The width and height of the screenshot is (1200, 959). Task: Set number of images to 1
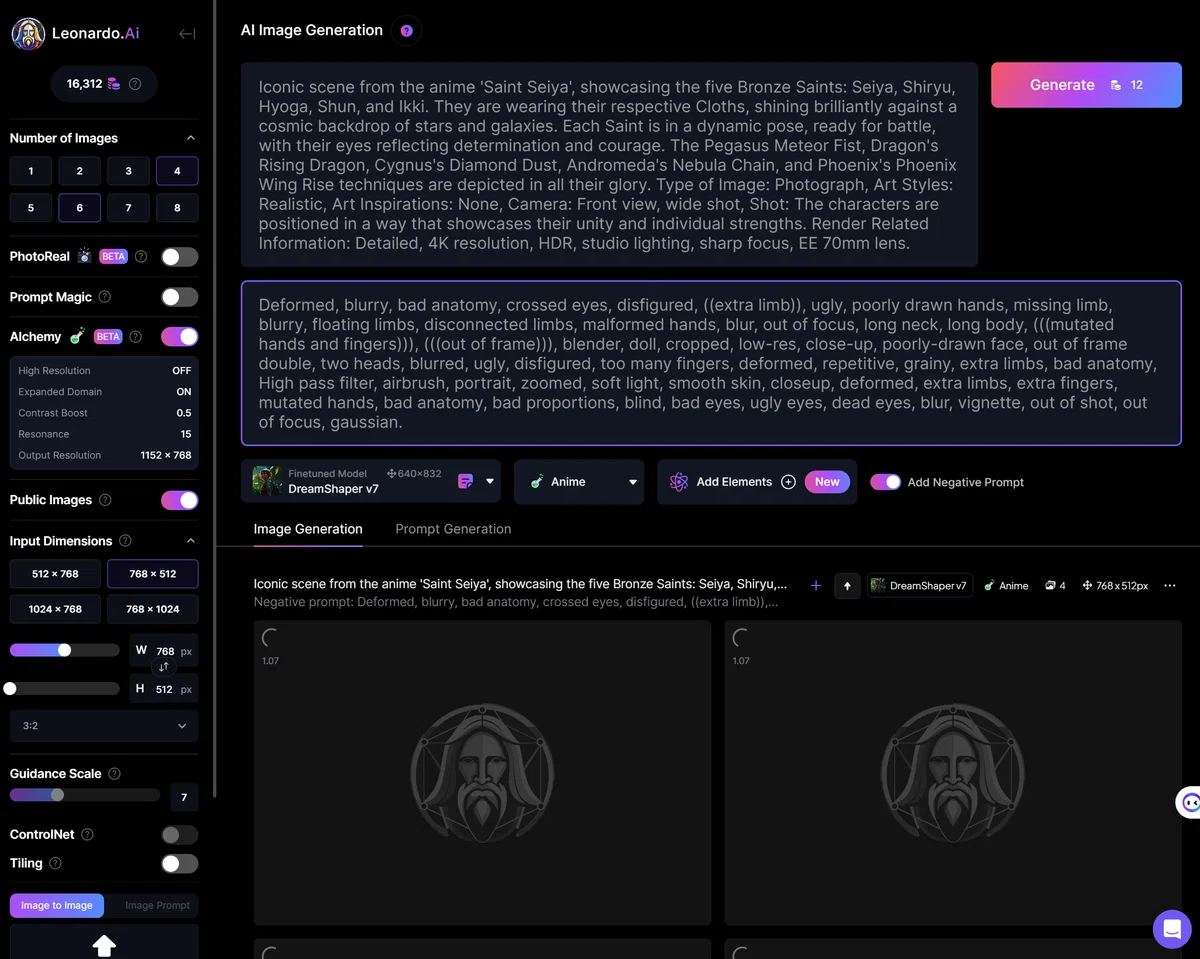pyautogui.click(x=31, y=171)
